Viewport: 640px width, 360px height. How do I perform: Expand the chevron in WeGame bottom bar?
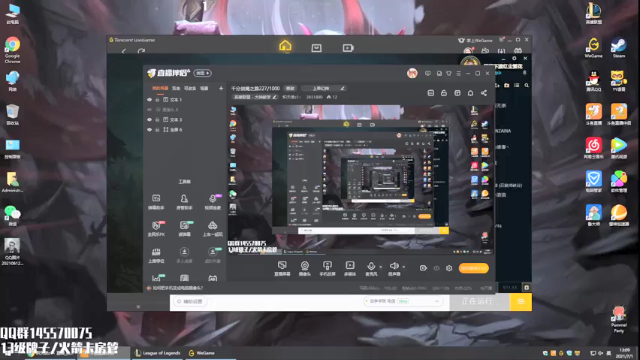click(437, 301)
